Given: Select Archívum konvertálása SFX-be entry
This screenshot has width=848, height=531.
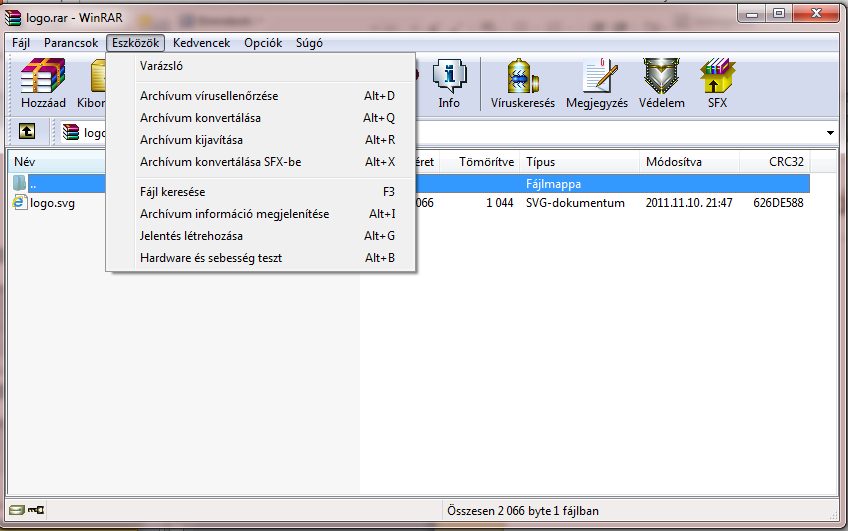Looking at the screenshot, I should coord(262,162).
